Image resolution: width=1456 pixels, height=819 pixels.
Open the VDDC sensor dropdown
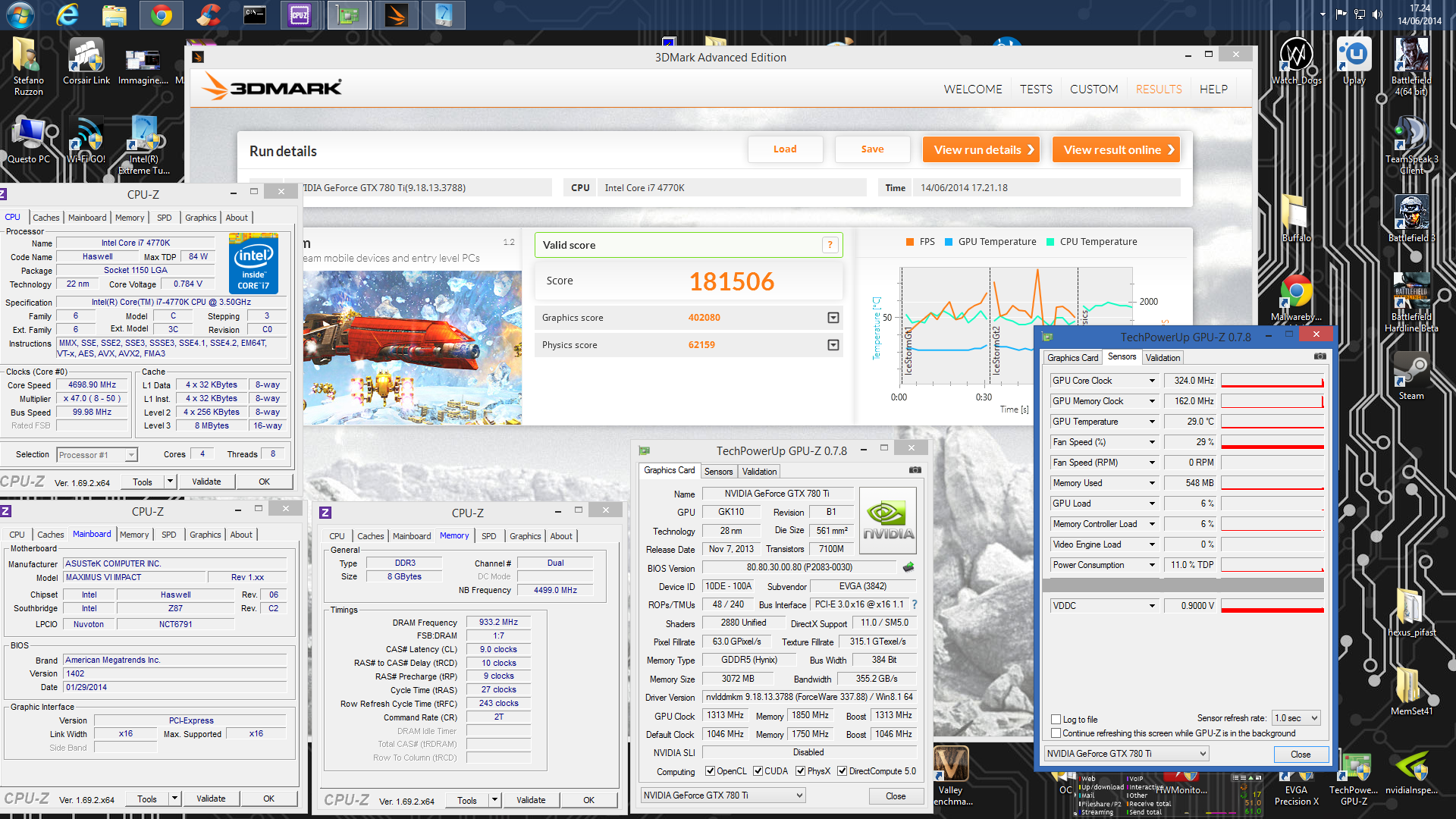1152,606
